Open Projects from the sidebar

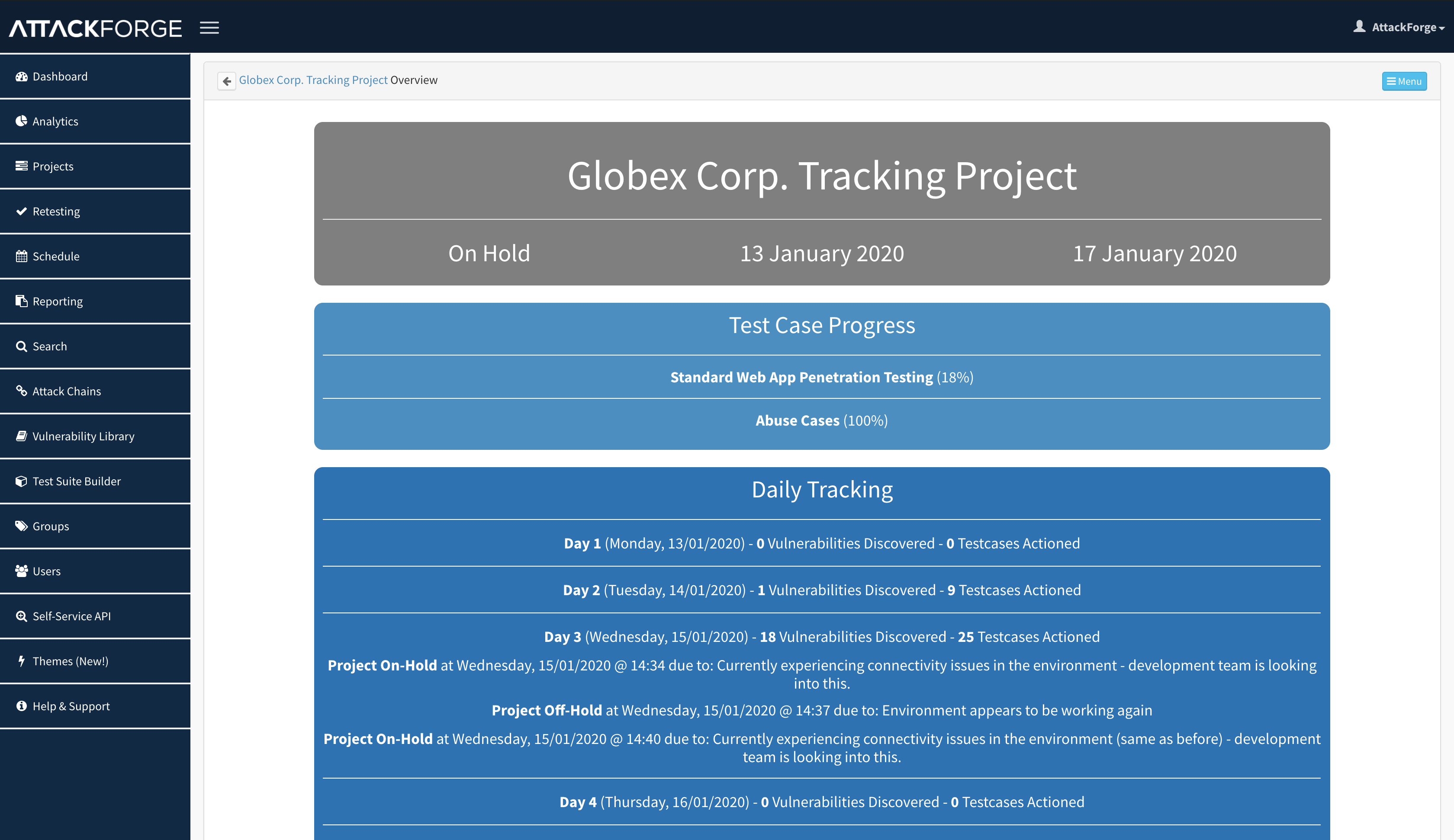[x=53, y=166]
